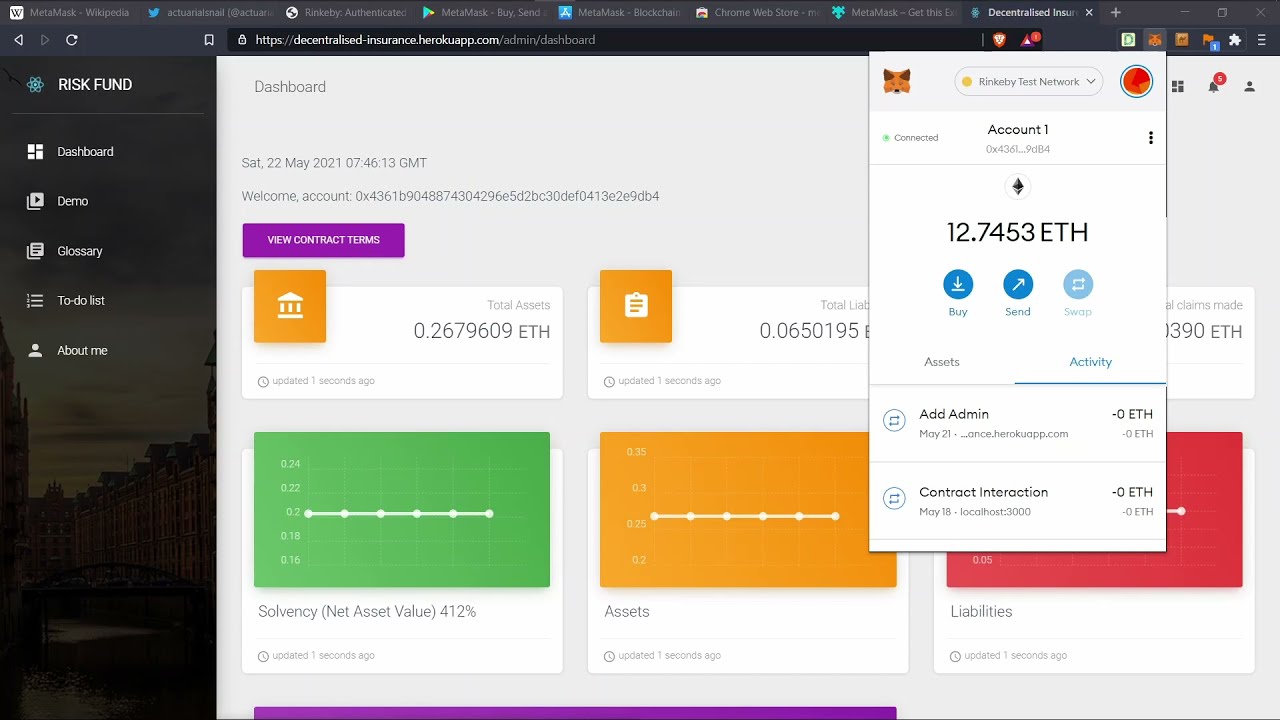Click the bookmark icon in address bar
1280x720 pixels.
[209, 40]
